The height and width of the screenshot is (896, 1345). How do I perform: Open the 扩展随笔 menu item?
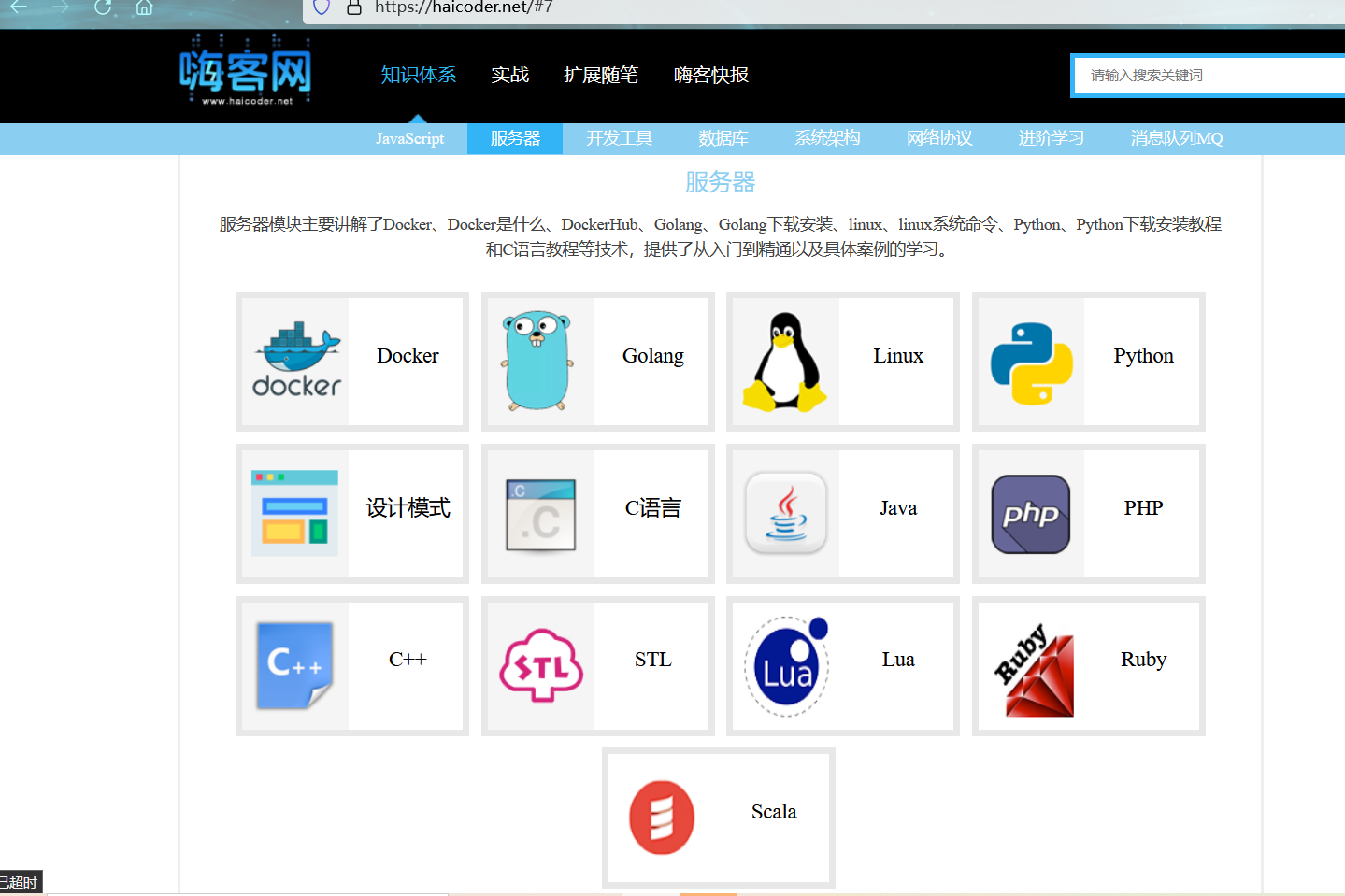pyautogui.click(x=601, y=75)
